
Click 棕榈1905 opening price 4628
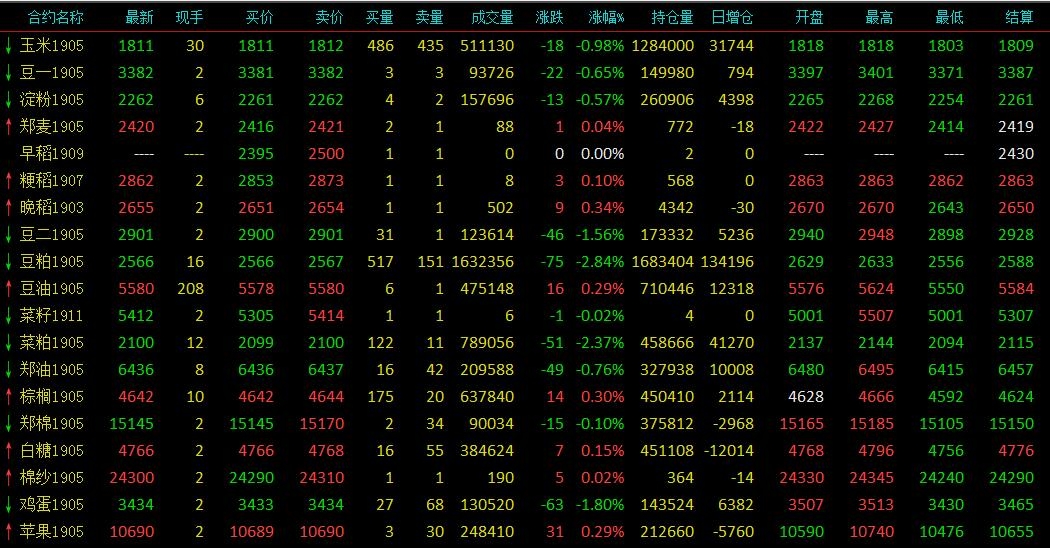click(806, 397)
